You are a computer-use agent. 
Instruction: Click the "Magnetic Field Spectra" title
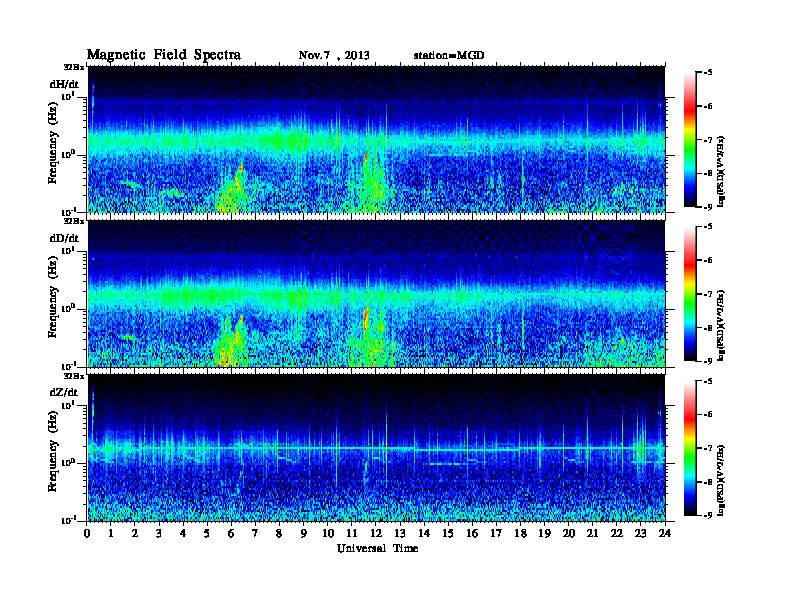point(164,55)
